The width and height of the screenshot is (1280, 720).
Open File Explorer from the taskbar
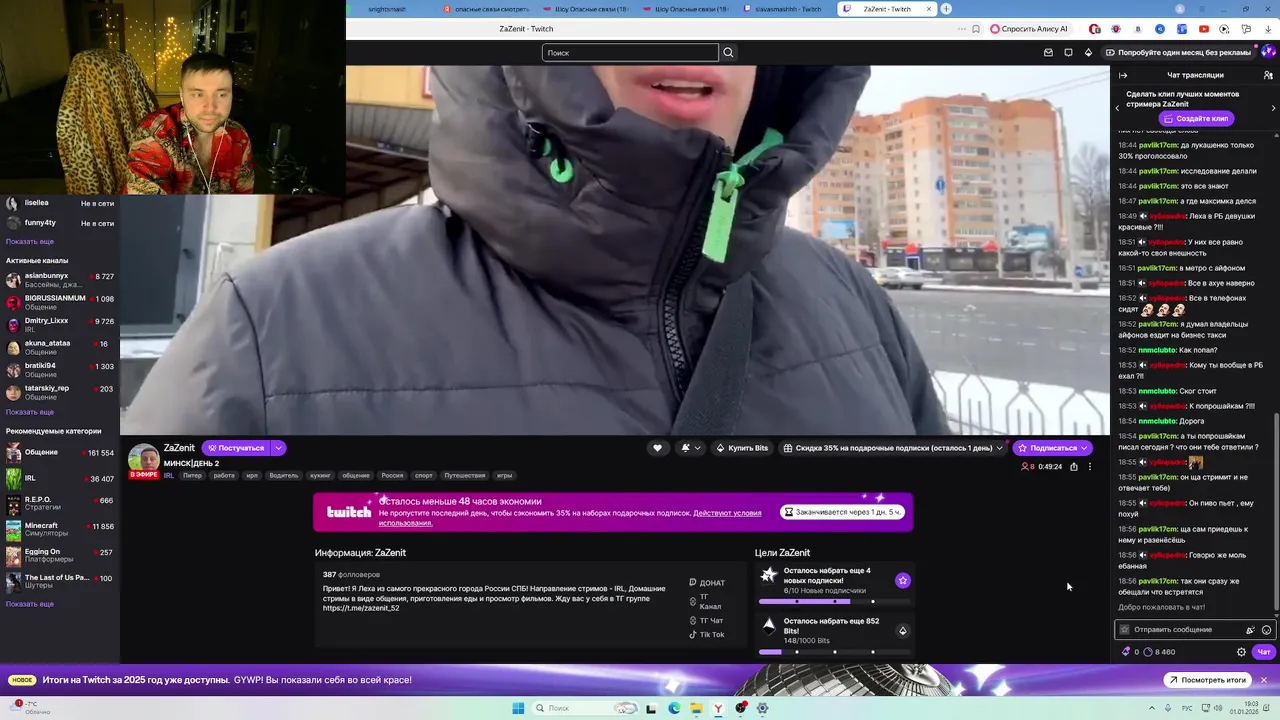[696, 708]
